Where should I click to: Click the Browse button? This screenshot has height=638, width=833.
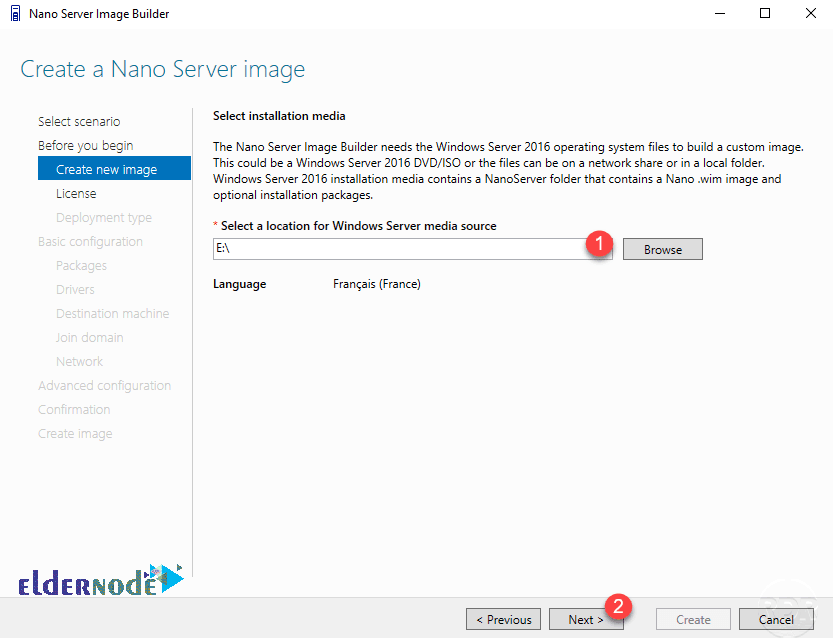coord(662,248)
